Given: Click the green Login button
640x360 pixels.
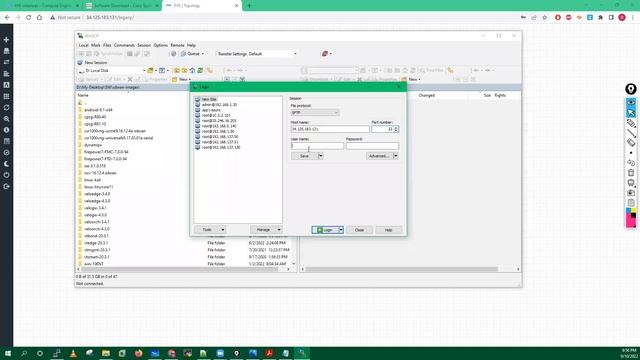Looking at the screenshot, I should pyautogui.click(x=325, y=230).
